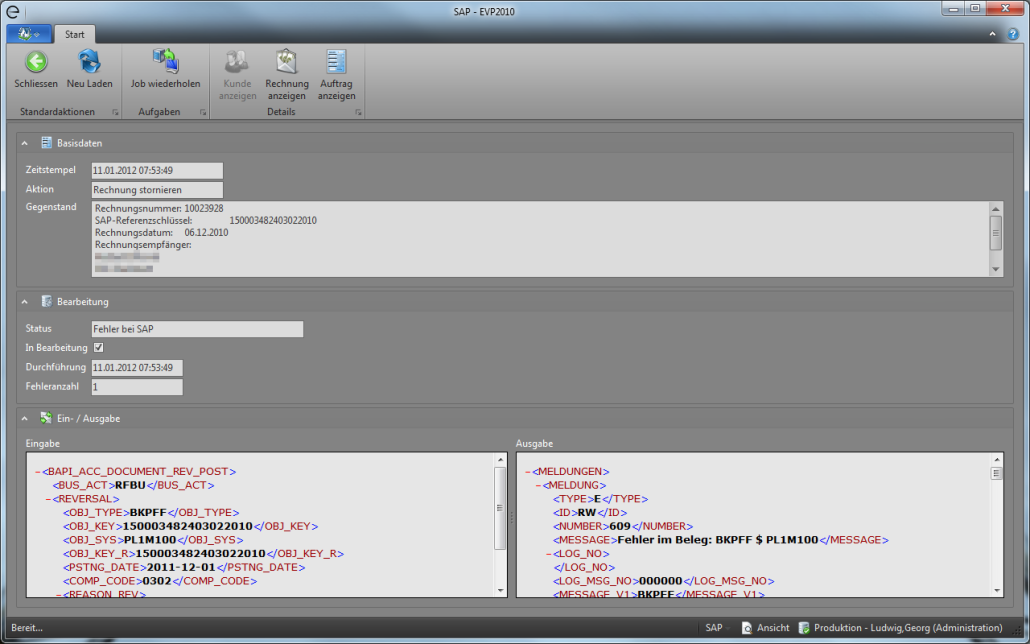Click the ID value RW in Ausgabe
Image resolution: width=1030 pixels, height=644 pixels.
pyautogui.click(x=587, y=513)
